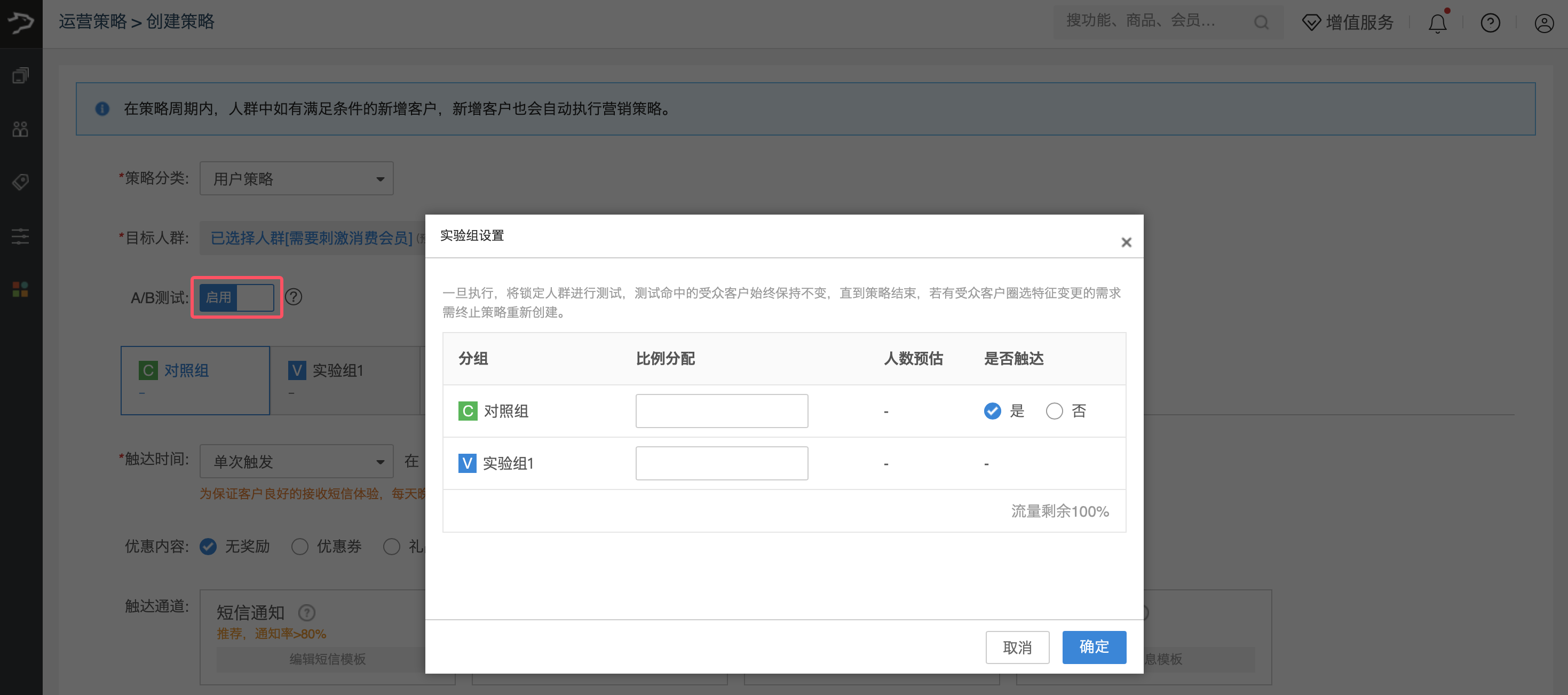Viewport: 1568px width, 695px height.
Task: Select 是 for 对照组 是否触达
Action: click(992, 412)
